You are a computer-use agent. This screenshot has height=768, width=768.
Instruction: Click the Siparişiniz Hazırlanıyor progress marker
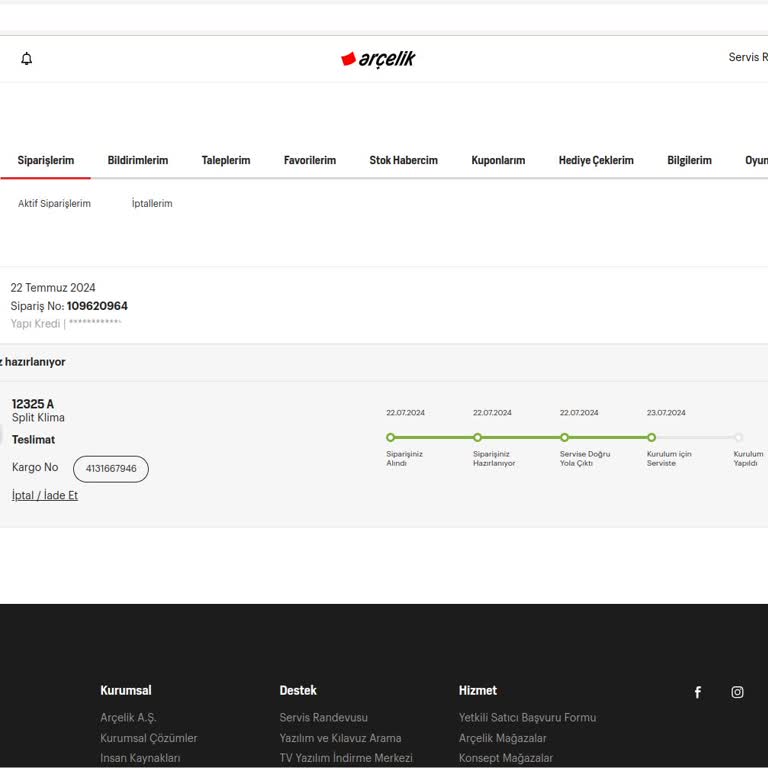click(478, 437)
